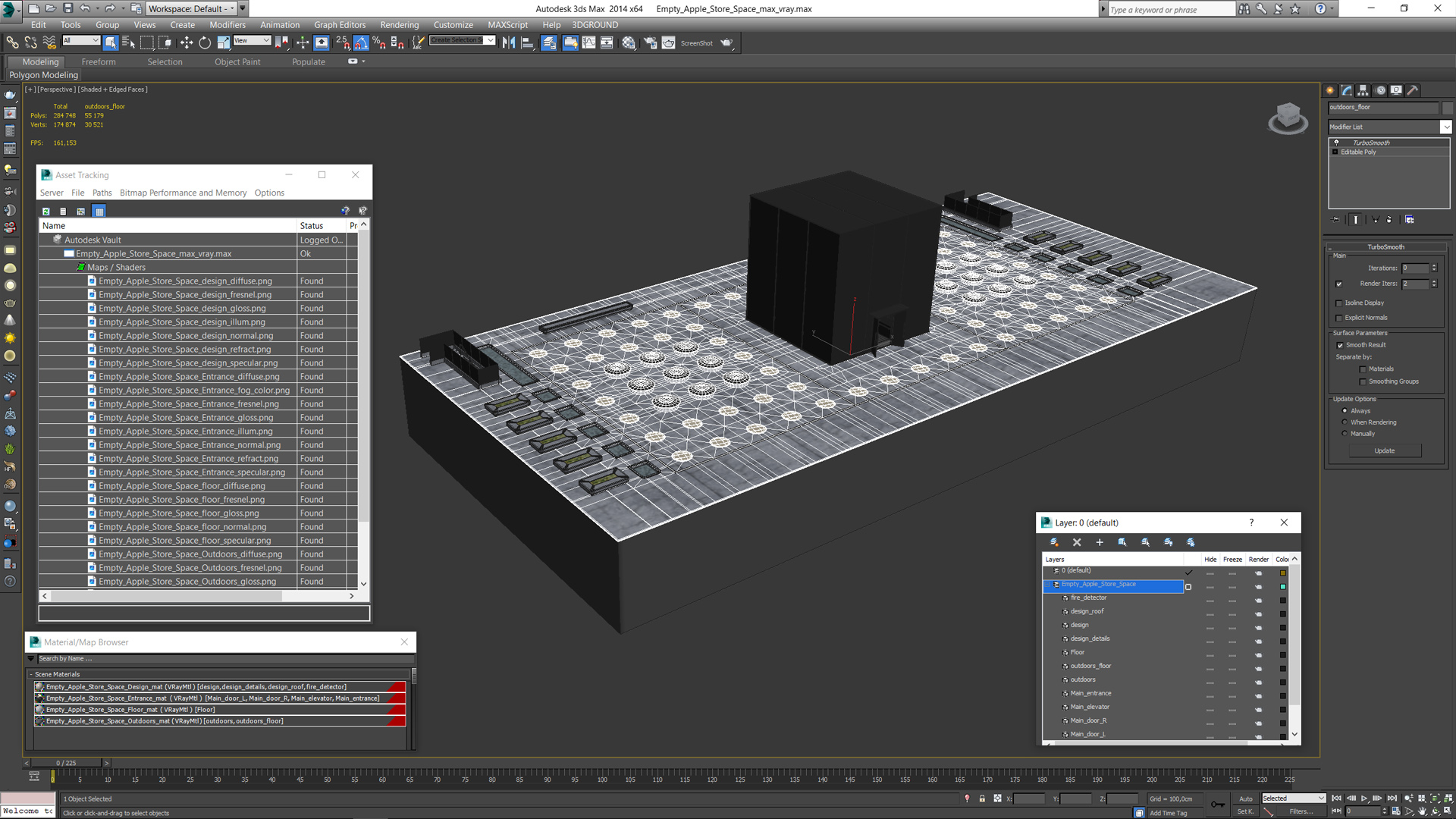Click Pin Stack icon below modifier stack
The image size is (1456, 819).
coord(1336,219)
